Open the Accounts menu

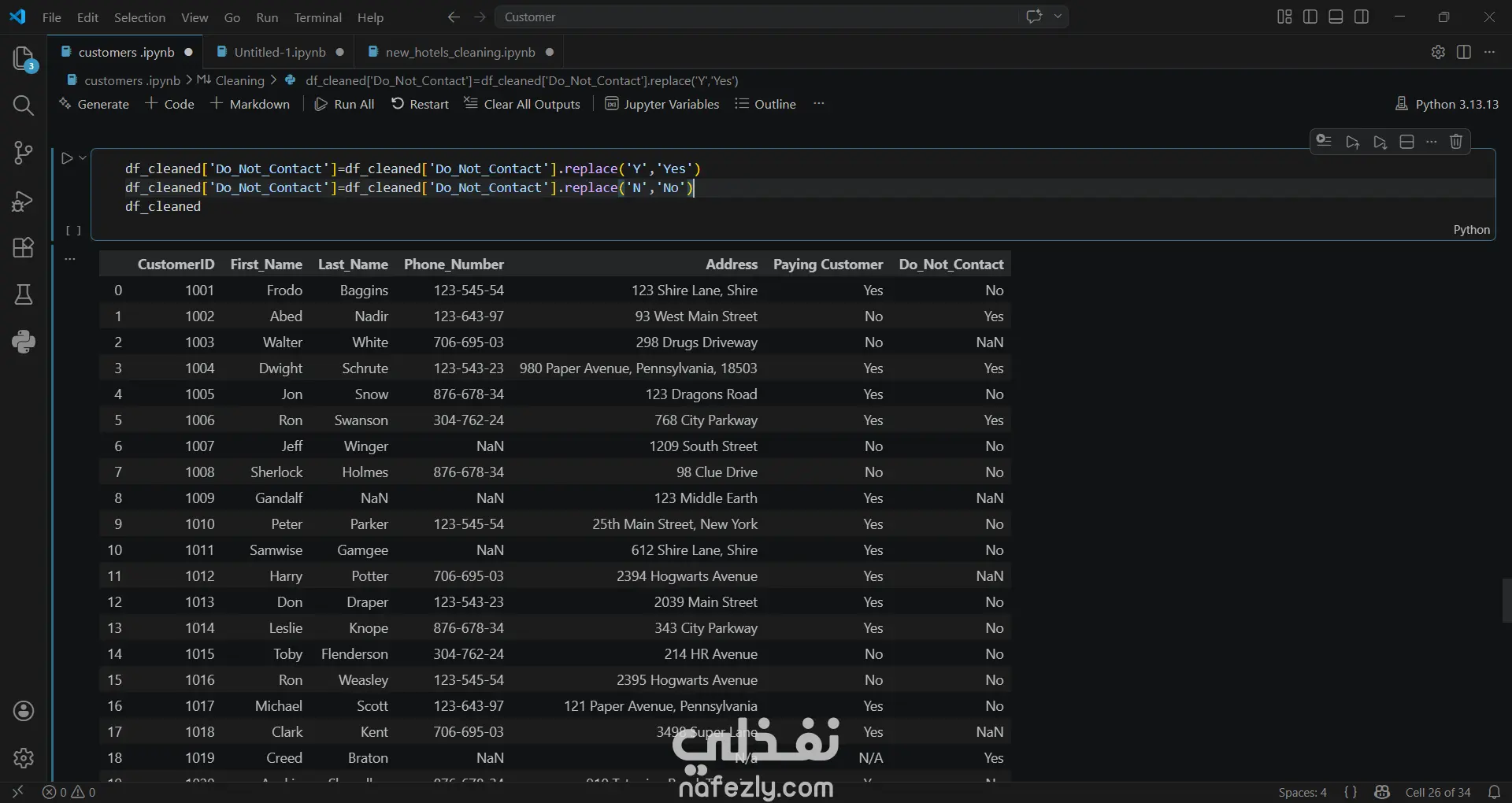tap(24, 711)
